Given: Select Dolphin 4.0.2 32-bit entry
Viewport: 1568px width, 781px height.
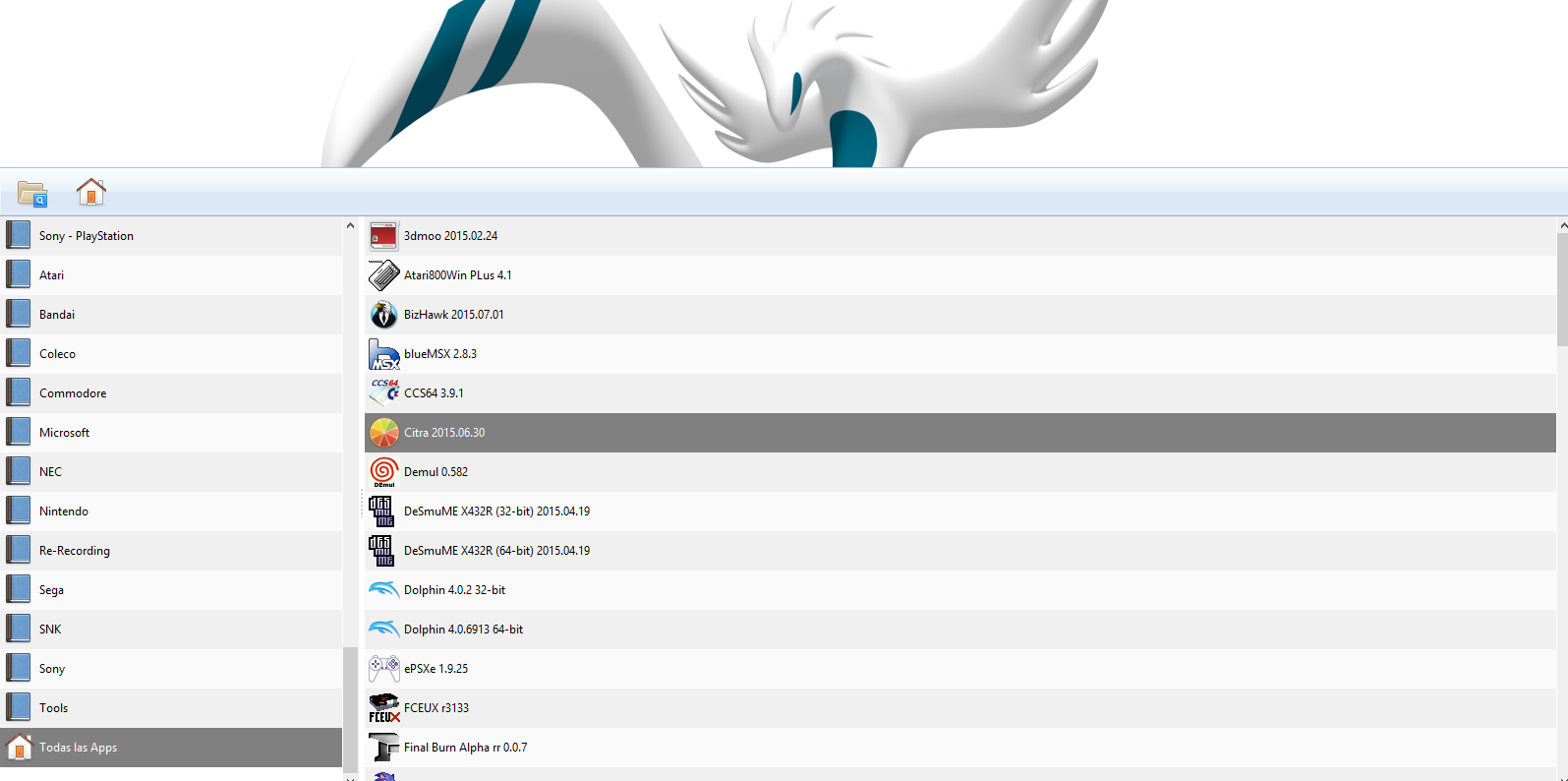Looking at the screenshot, I should pos(960,590).
